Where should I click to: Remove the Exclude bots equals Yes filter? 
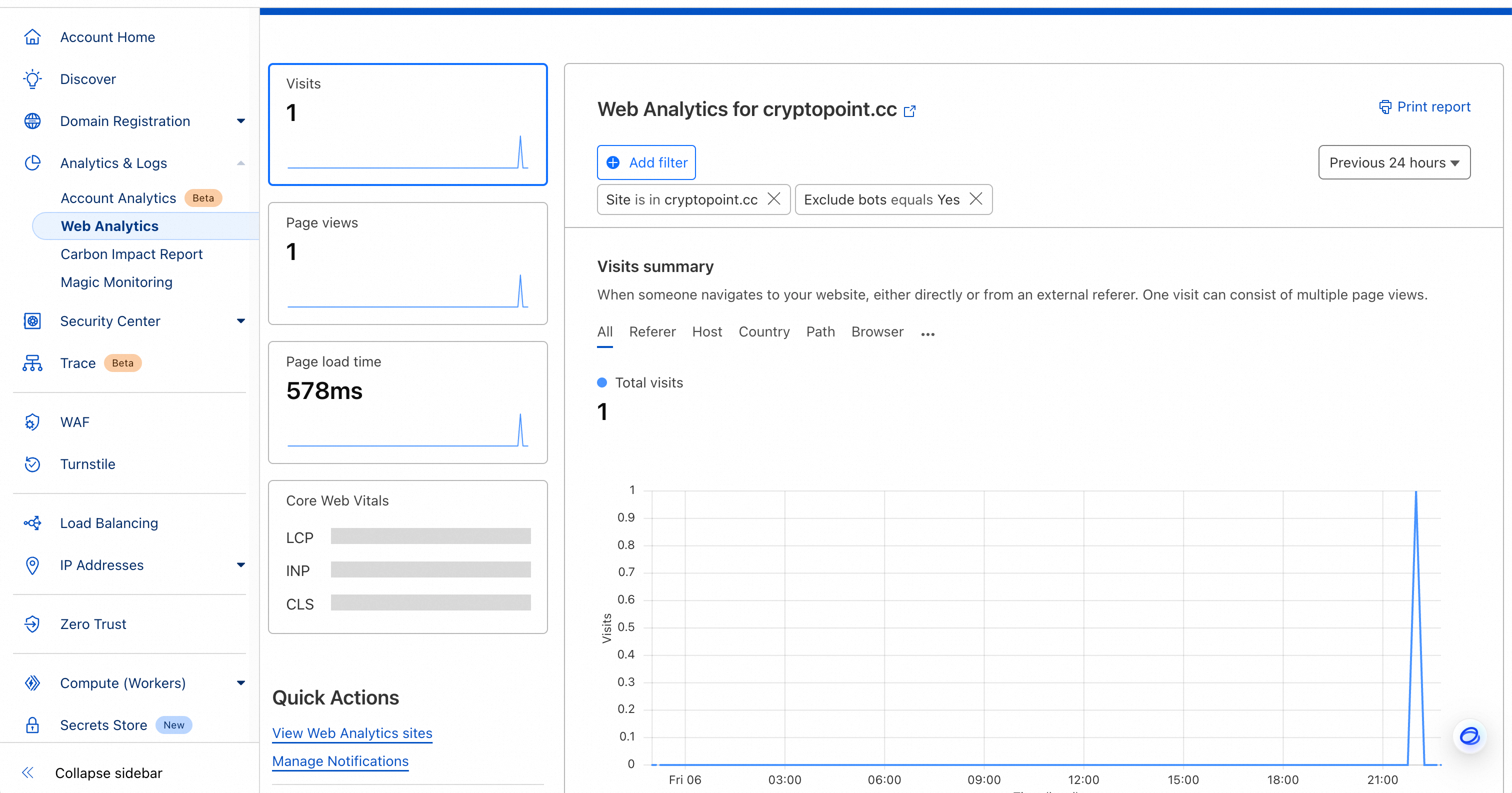click(x=975, y=199)
